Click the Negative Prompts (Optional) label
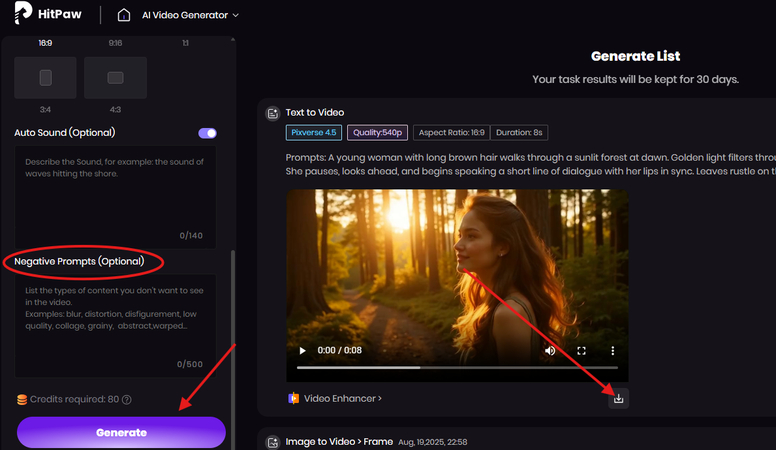 [79, 261]
